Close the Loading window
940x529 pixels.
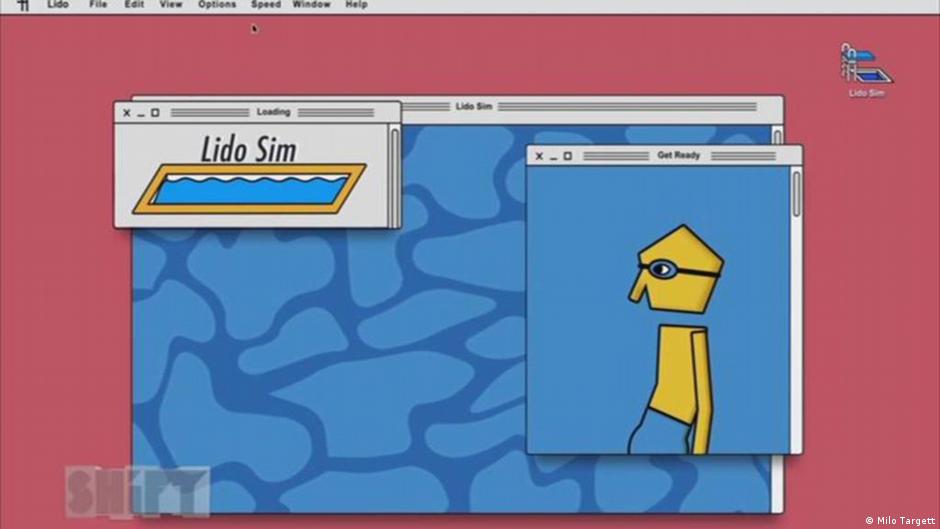pos(126,113)
